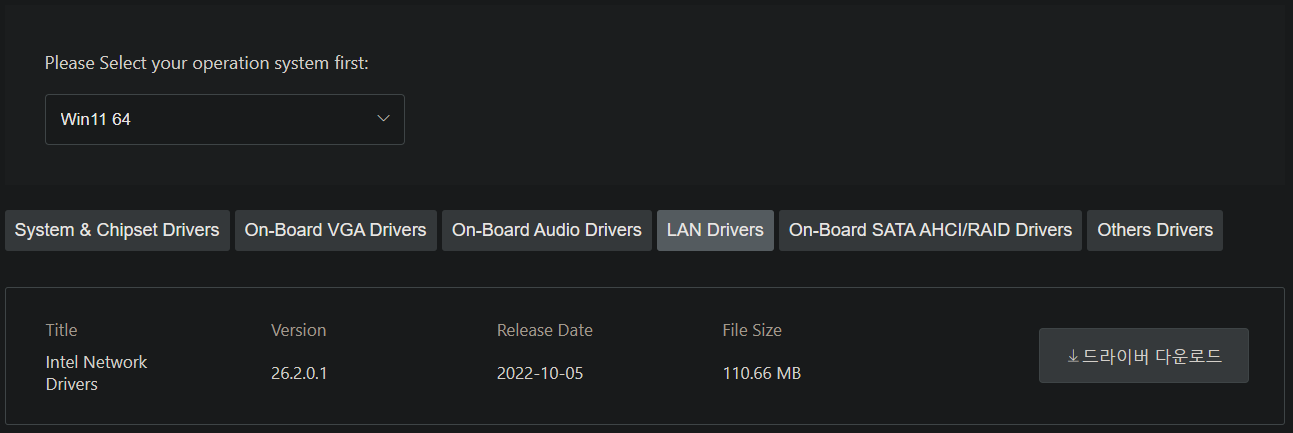Click the Version column header

tap(298, 330)
